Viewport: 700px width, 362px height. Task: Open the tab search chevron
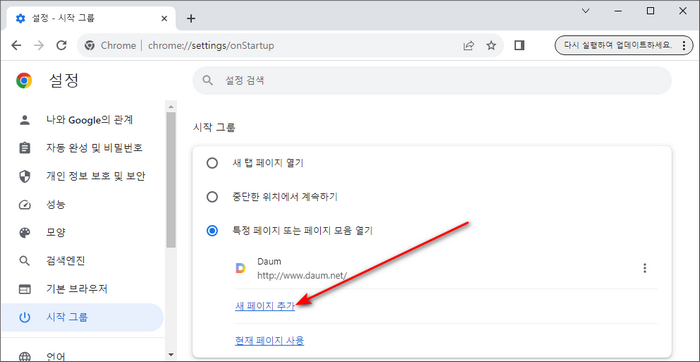tap(586, 11)
